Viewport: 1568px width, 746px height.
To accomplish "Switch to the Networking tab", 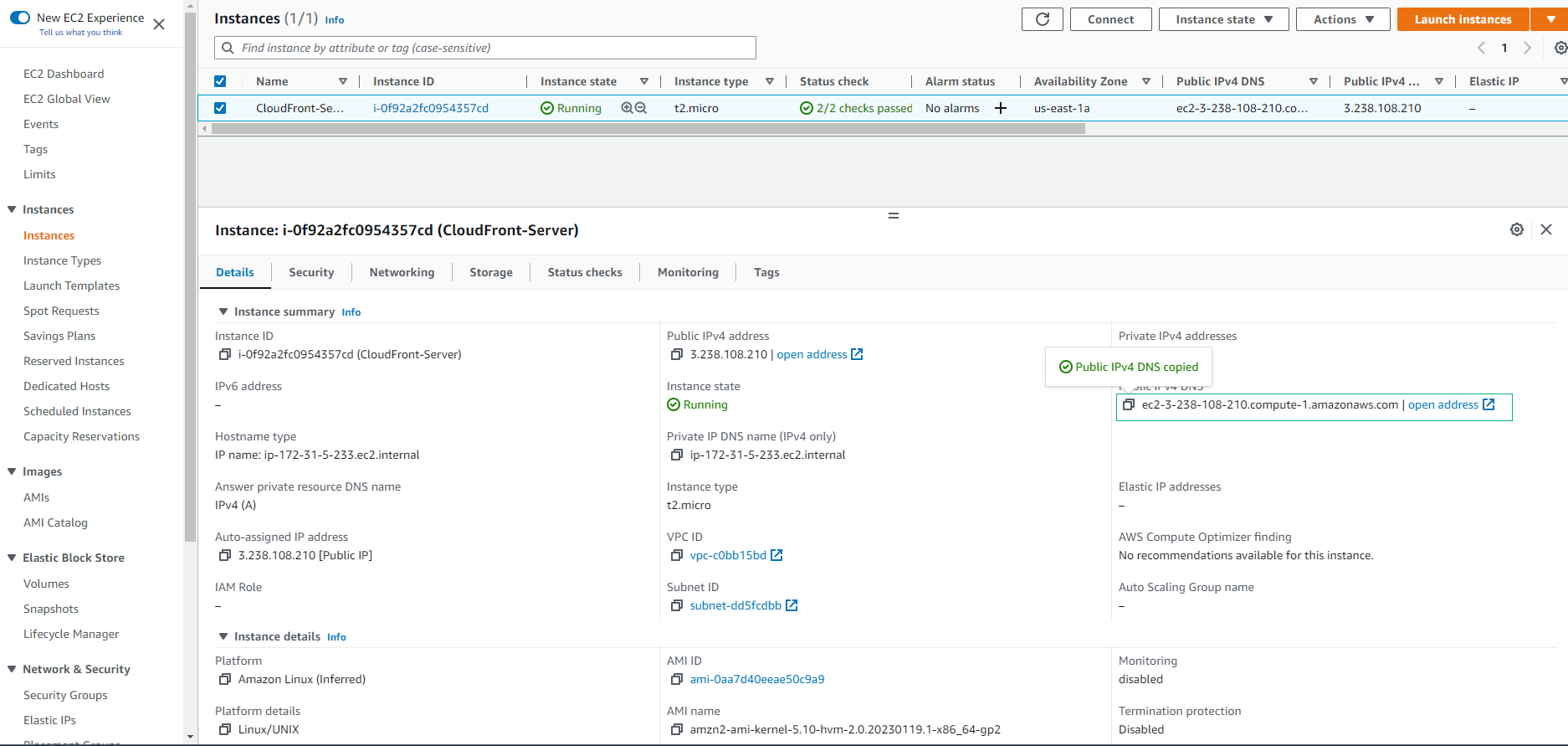I will point(402,272).
